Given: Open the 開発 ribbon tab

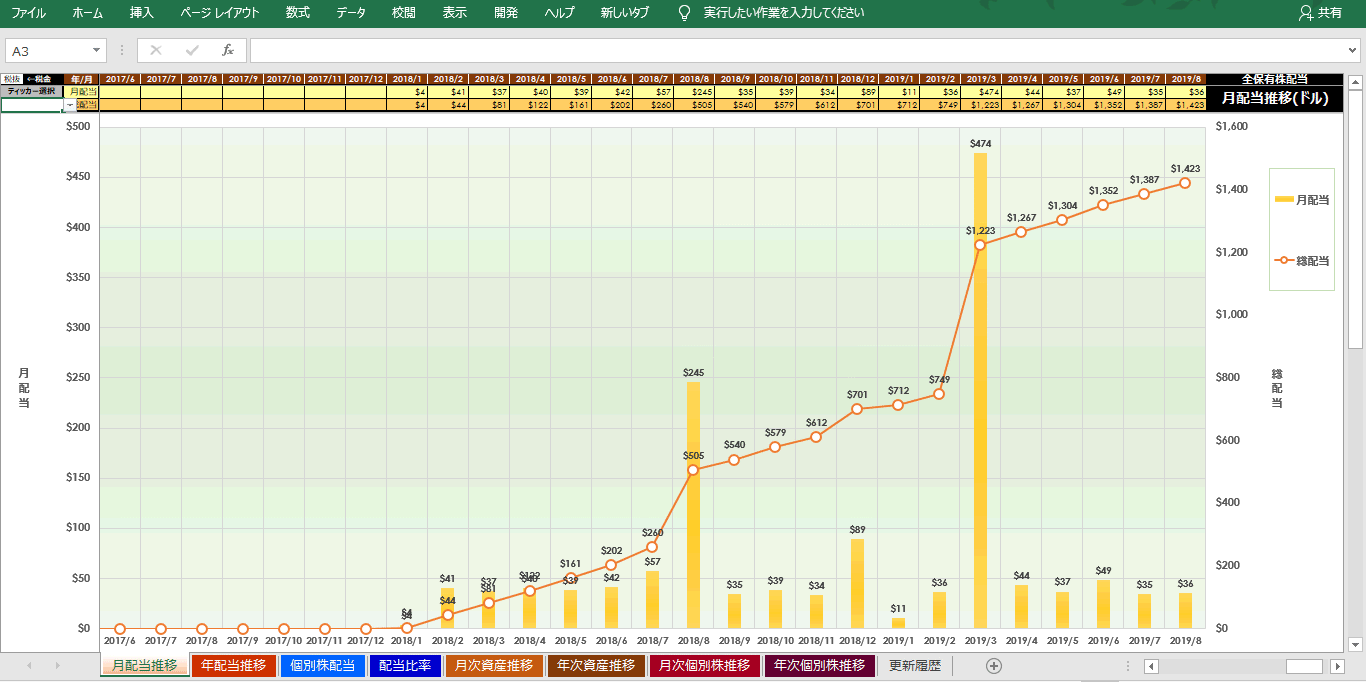Looking at the screenshot, I should coord(506,13).
